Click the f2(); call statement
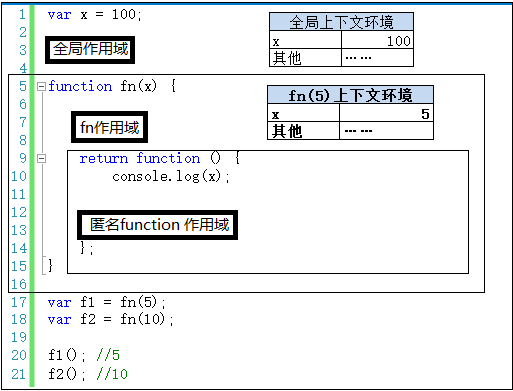The height and width of the screenshot is (391, 513). point(67,374)
